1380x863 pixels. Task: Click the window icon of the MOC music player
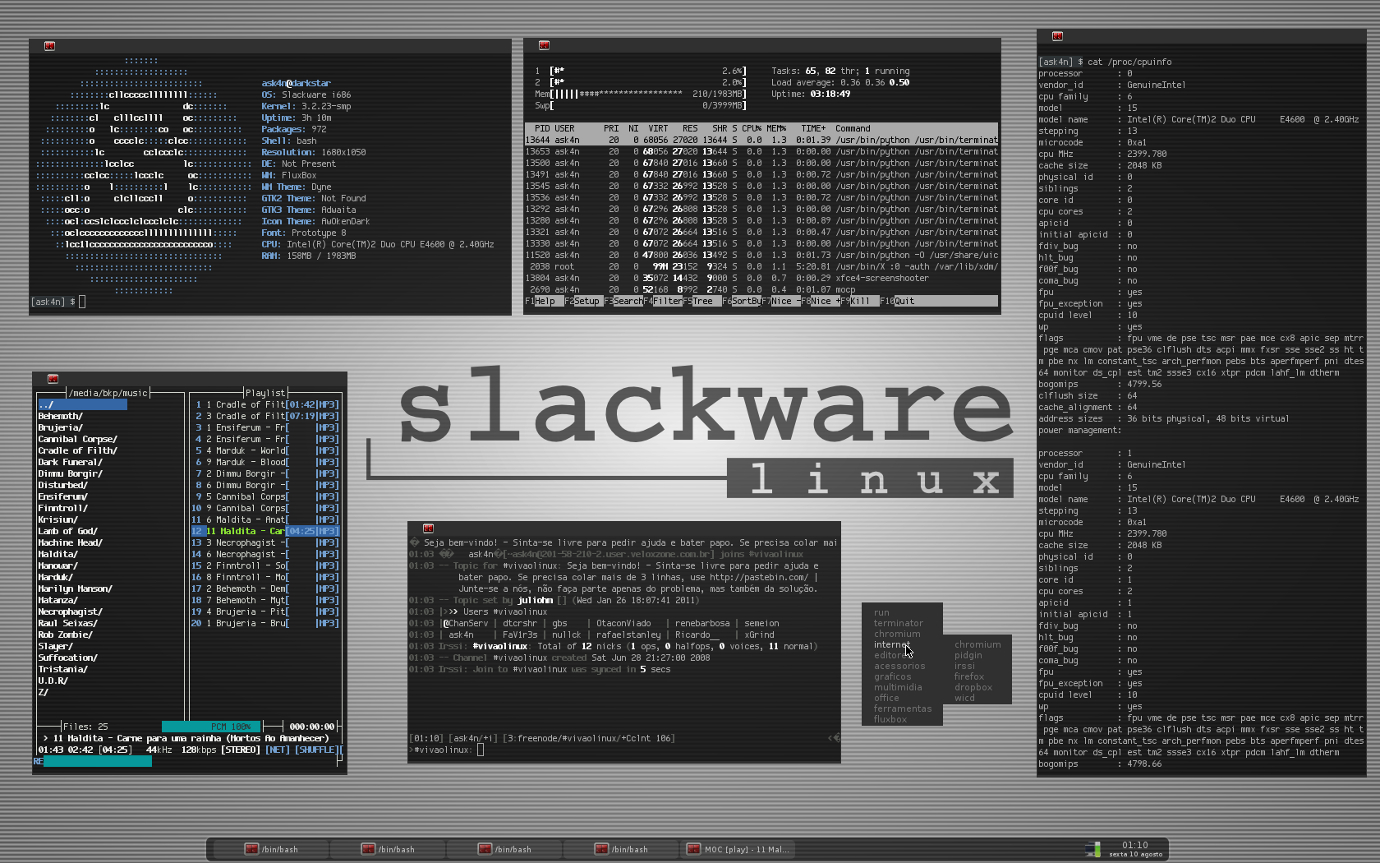[x=51, y=379]
